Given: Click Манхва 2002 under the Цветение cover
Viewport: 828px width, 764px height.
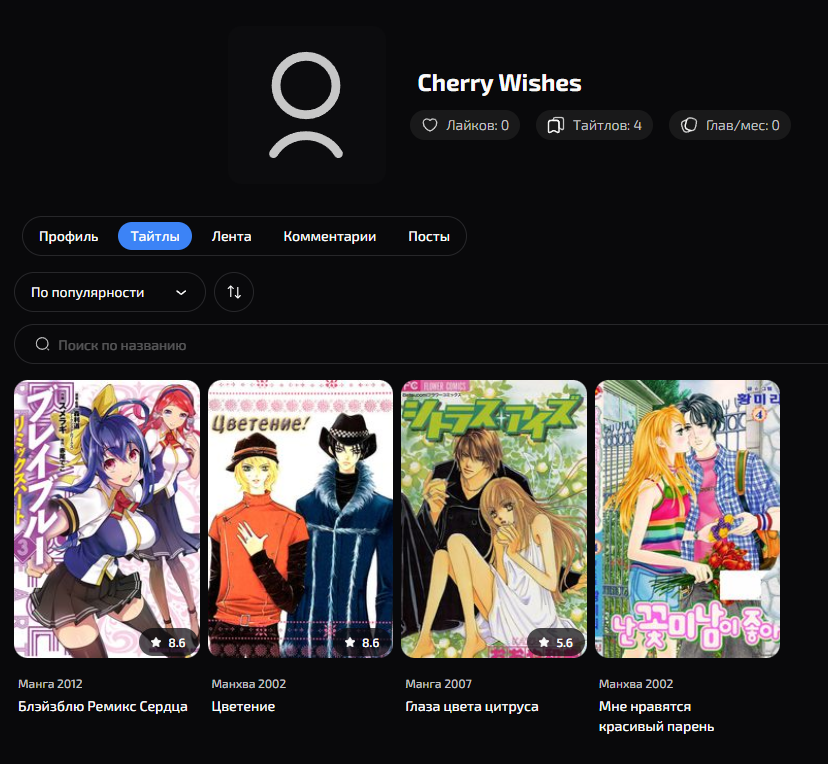Looking at the screenshot, I should pos(249,684).
